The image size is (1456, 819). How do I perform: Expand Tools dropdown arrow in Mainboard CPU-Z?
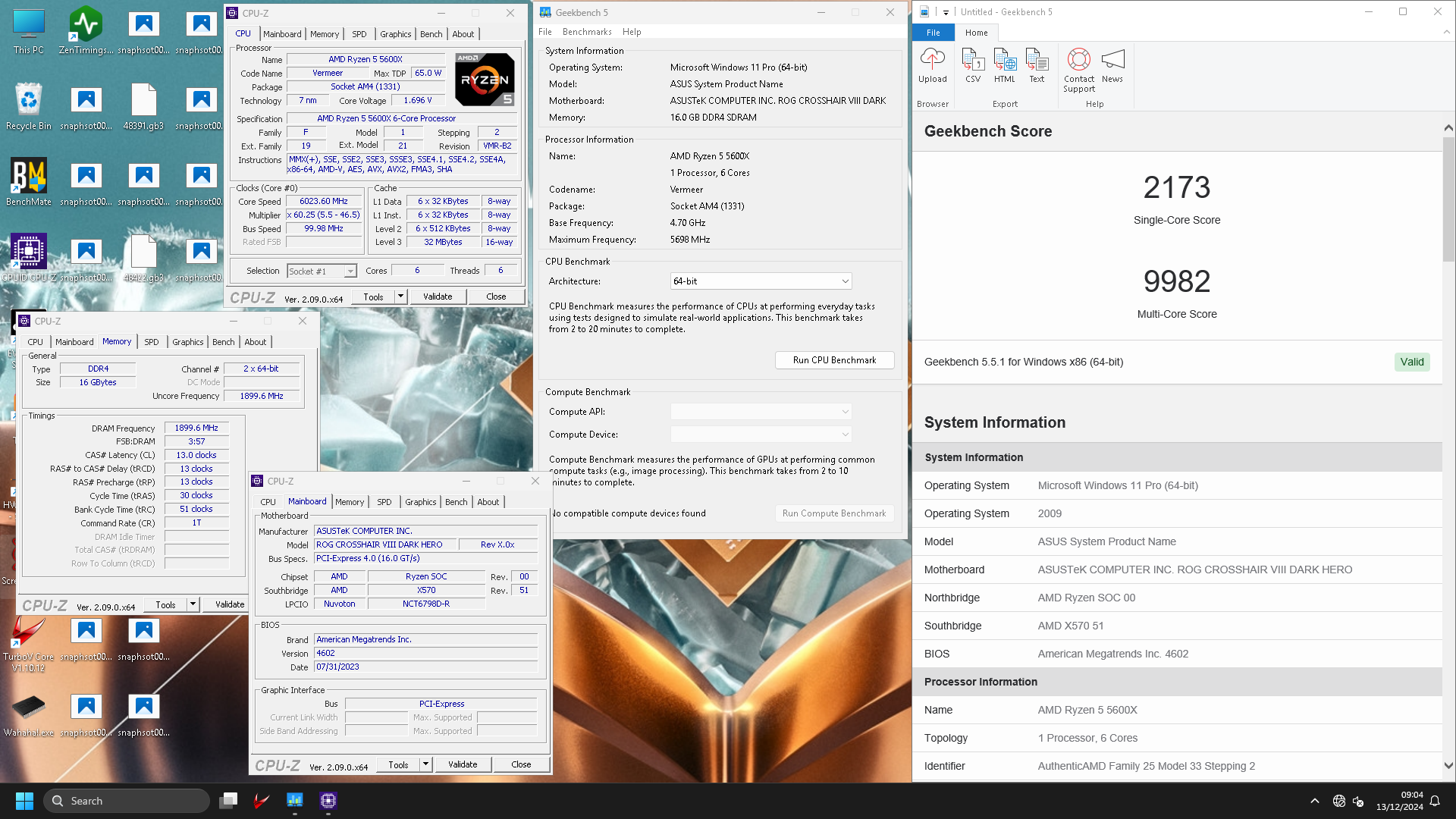(x=425, y=764)
